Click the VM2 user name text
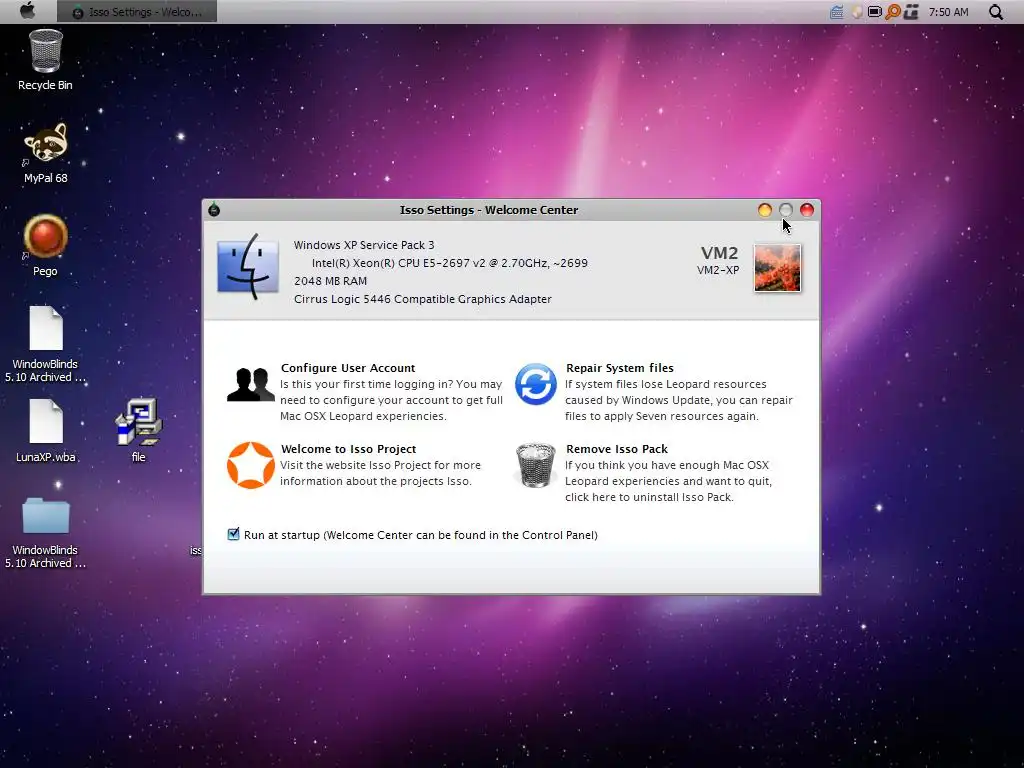The height and width of the screenshot is (768, 1024). [x=719, y=253]
